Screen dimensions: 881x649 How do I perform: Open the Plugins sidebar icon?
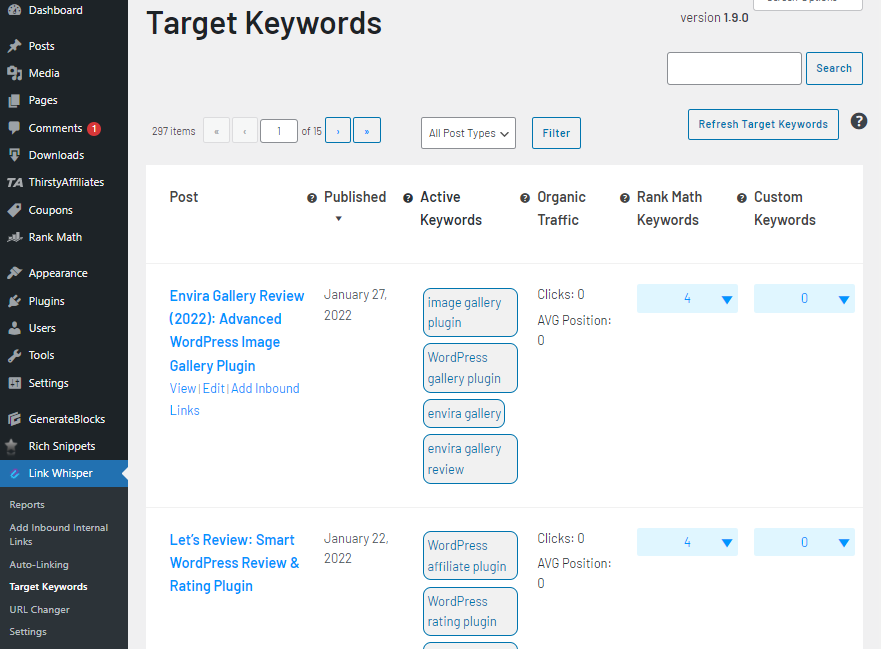point(15,300)
